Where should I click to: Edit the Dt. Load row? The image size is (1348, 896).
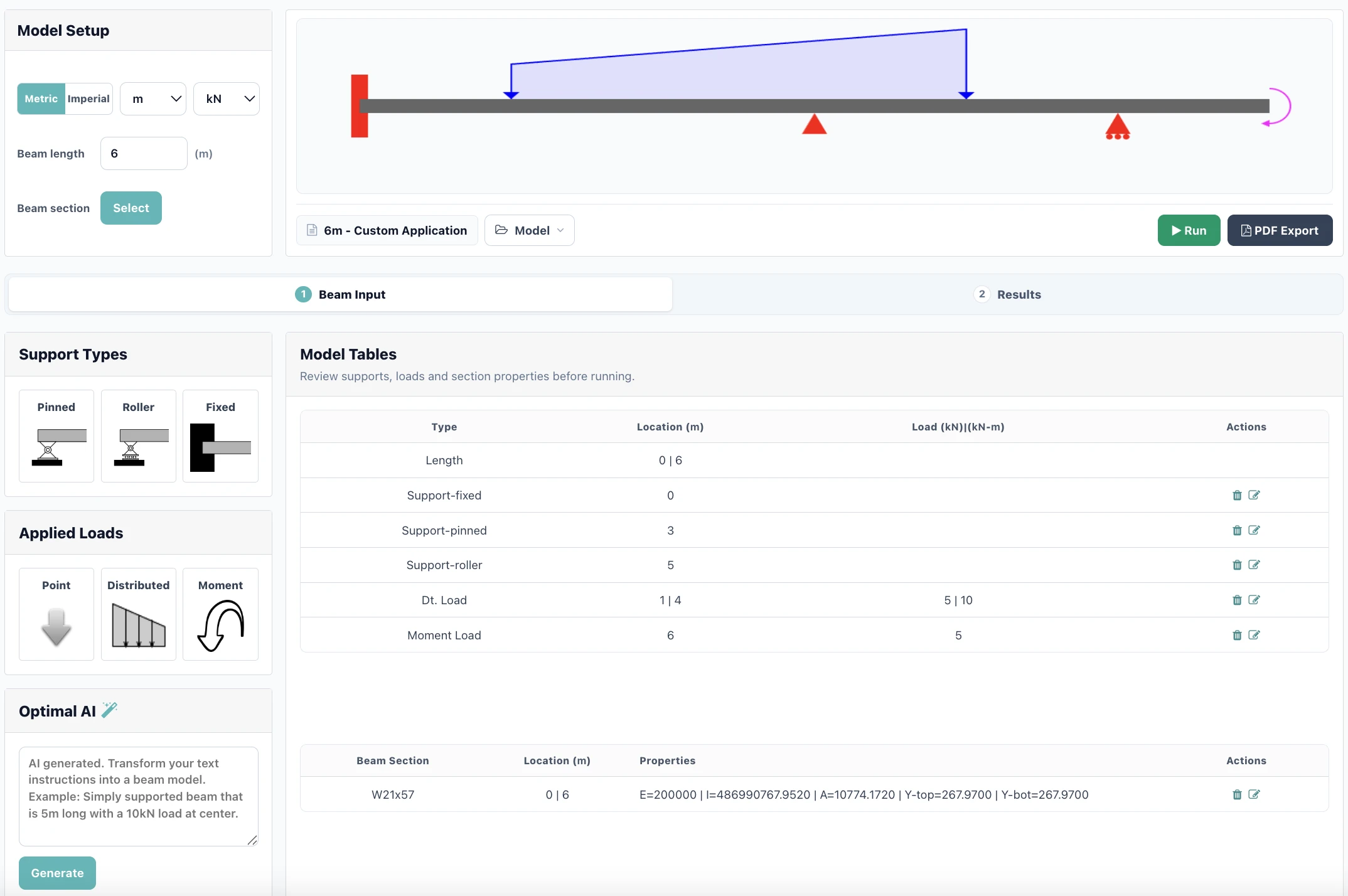click(1254, 600)
